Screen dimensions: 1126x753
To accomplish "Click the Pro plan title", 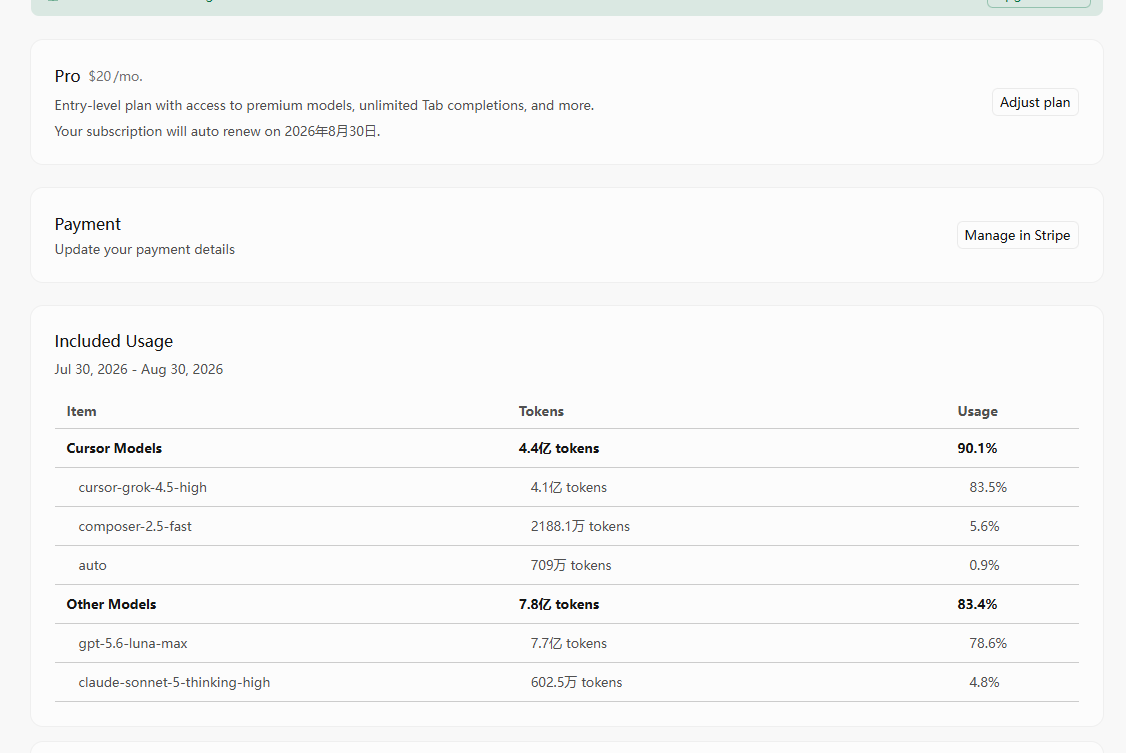I will pos(68,76).
